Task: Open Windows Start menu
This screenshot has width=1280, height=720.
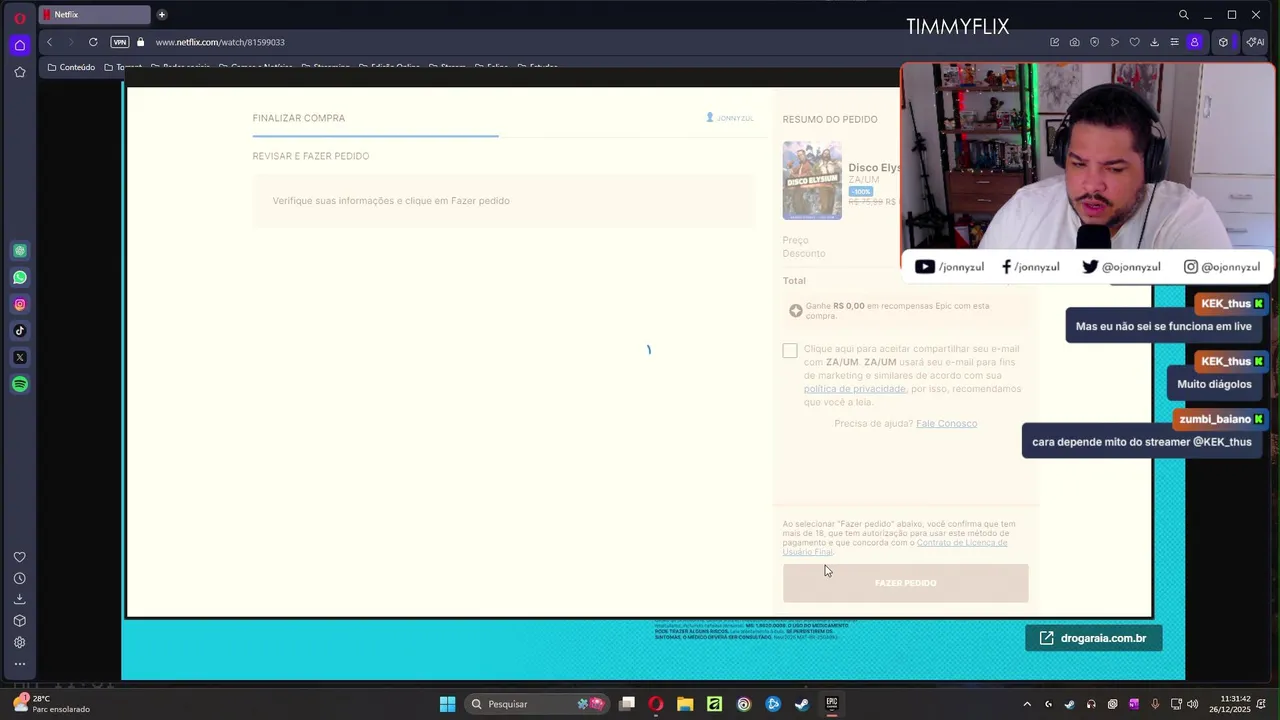Action: tap(447, 704)
